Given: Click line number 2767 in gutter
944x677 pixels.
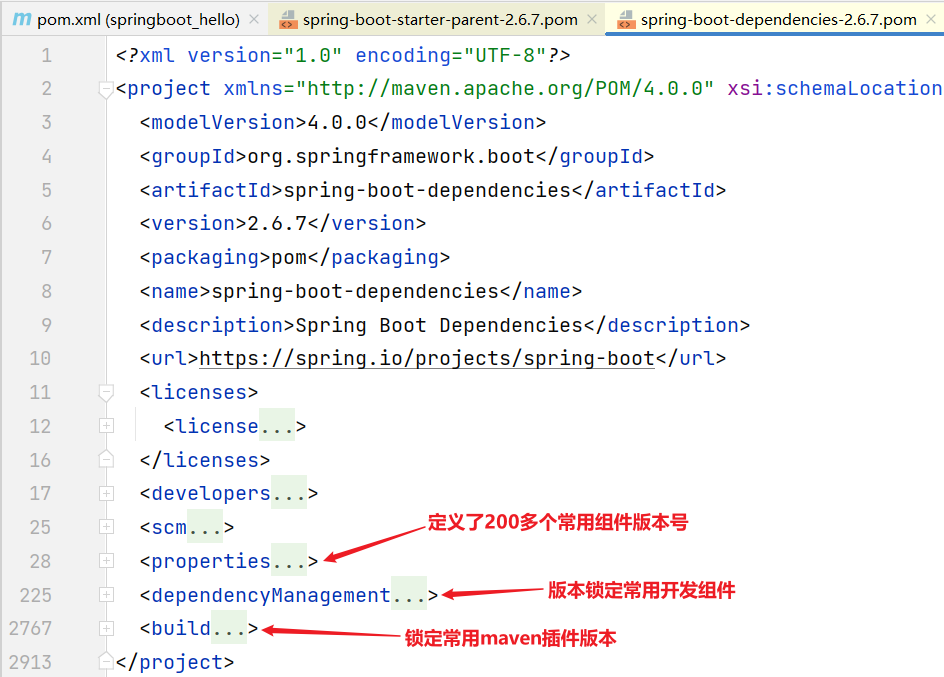Looking at the screenshot, I should click(x=31, y=629).
